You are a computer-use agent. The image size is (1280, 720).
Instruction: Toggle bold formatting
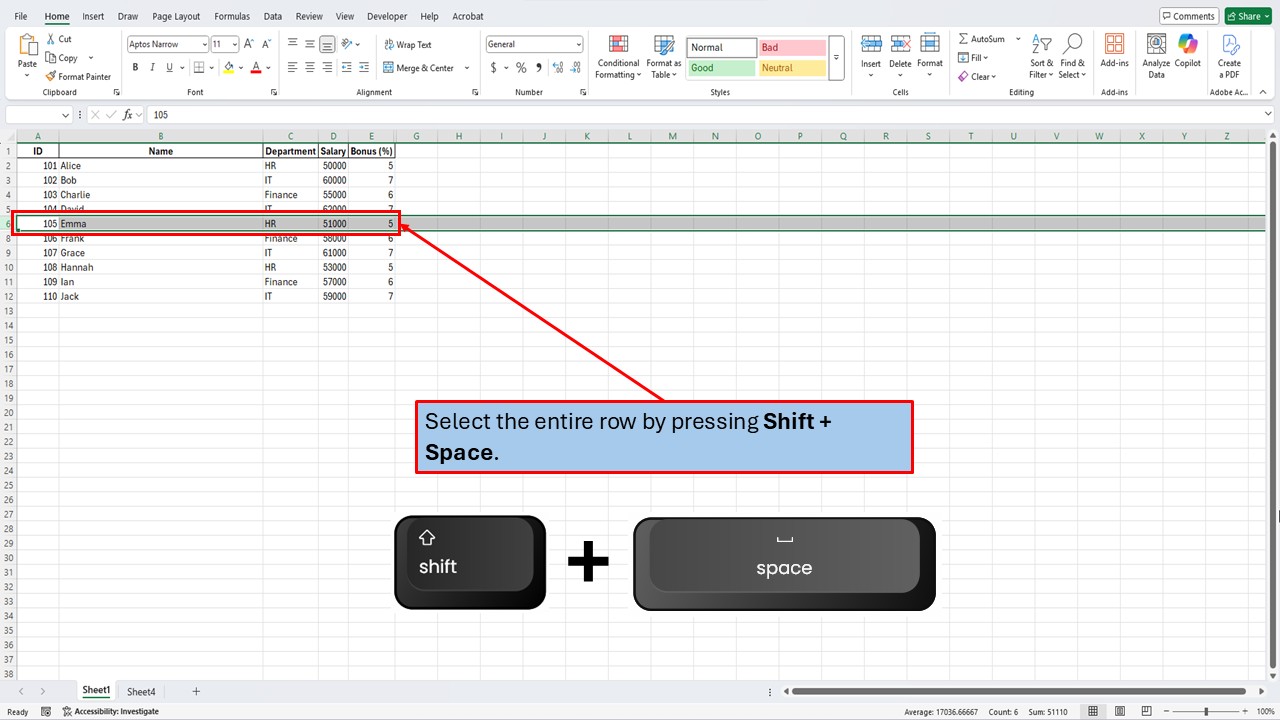pos(135,67)
